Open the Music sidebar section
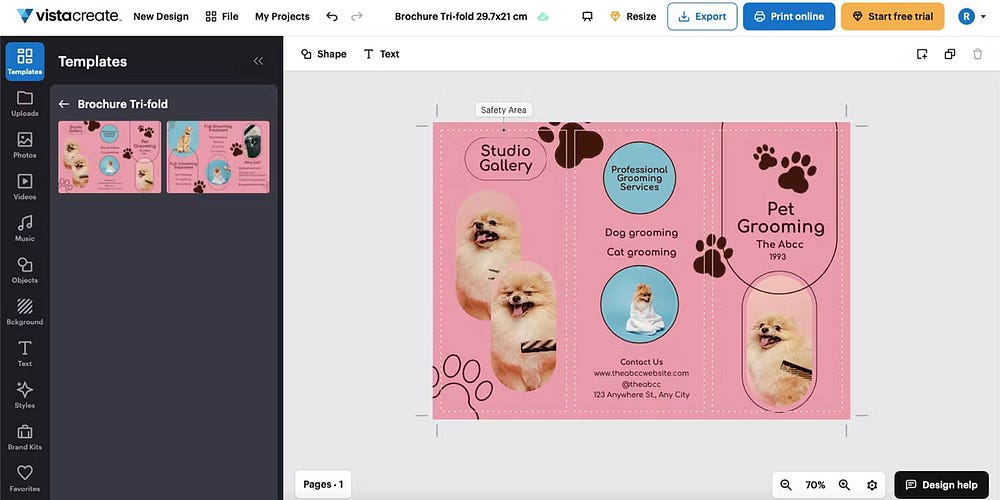Viewport: 1000px width, 500px height. (25, 228)
